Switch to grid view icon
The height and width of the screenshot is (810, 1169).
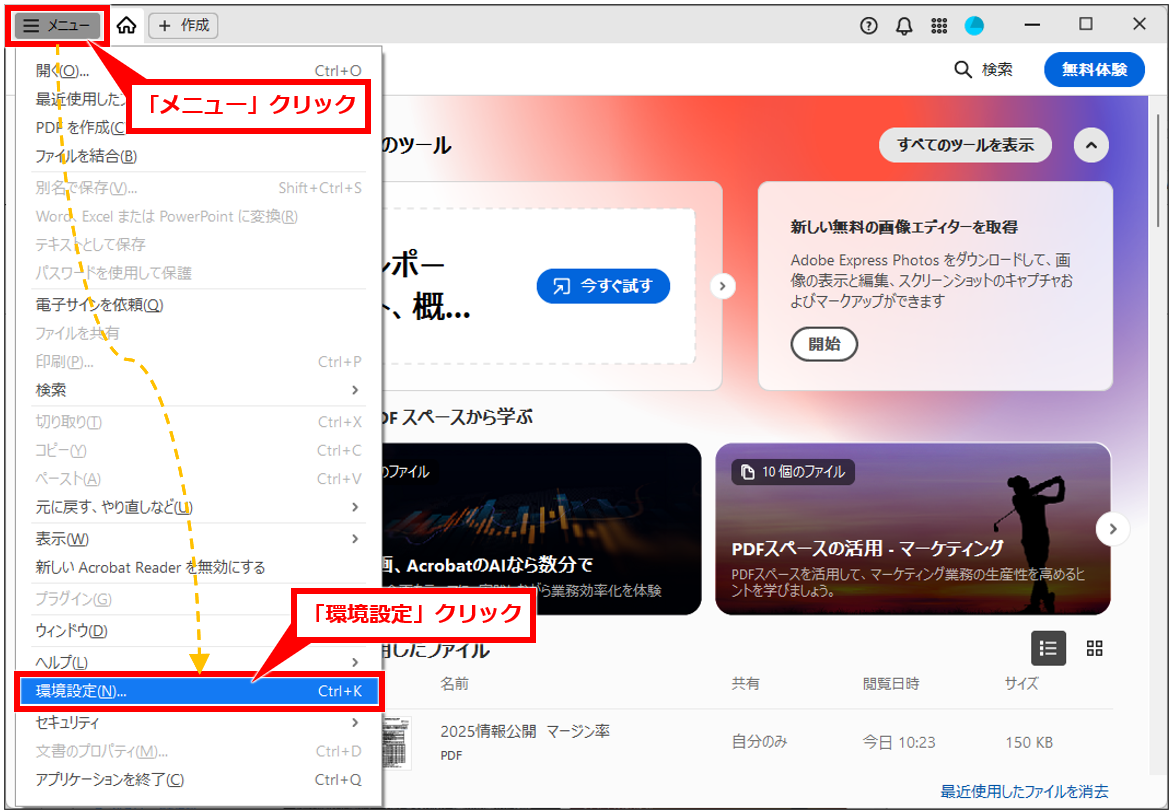click(1094, 648)
